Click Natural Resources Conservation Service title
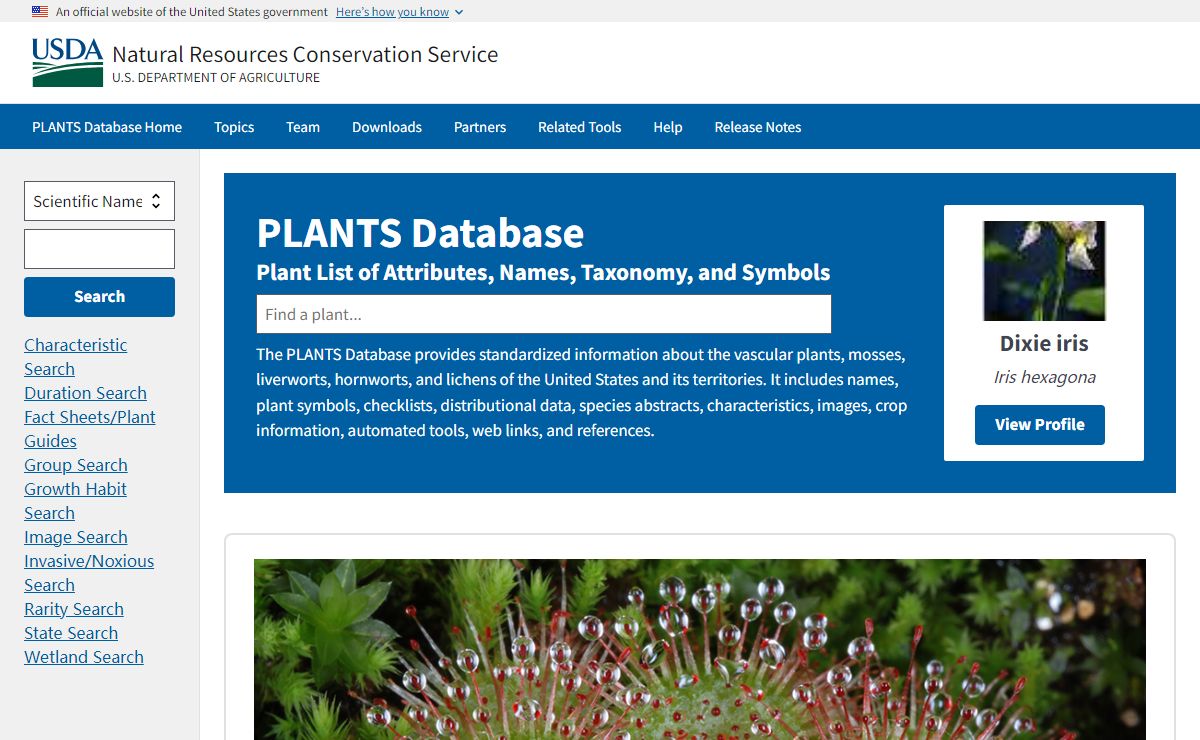Image resolution: width=1200 pixels, height=740 pixels. click(x=305, y=54)
